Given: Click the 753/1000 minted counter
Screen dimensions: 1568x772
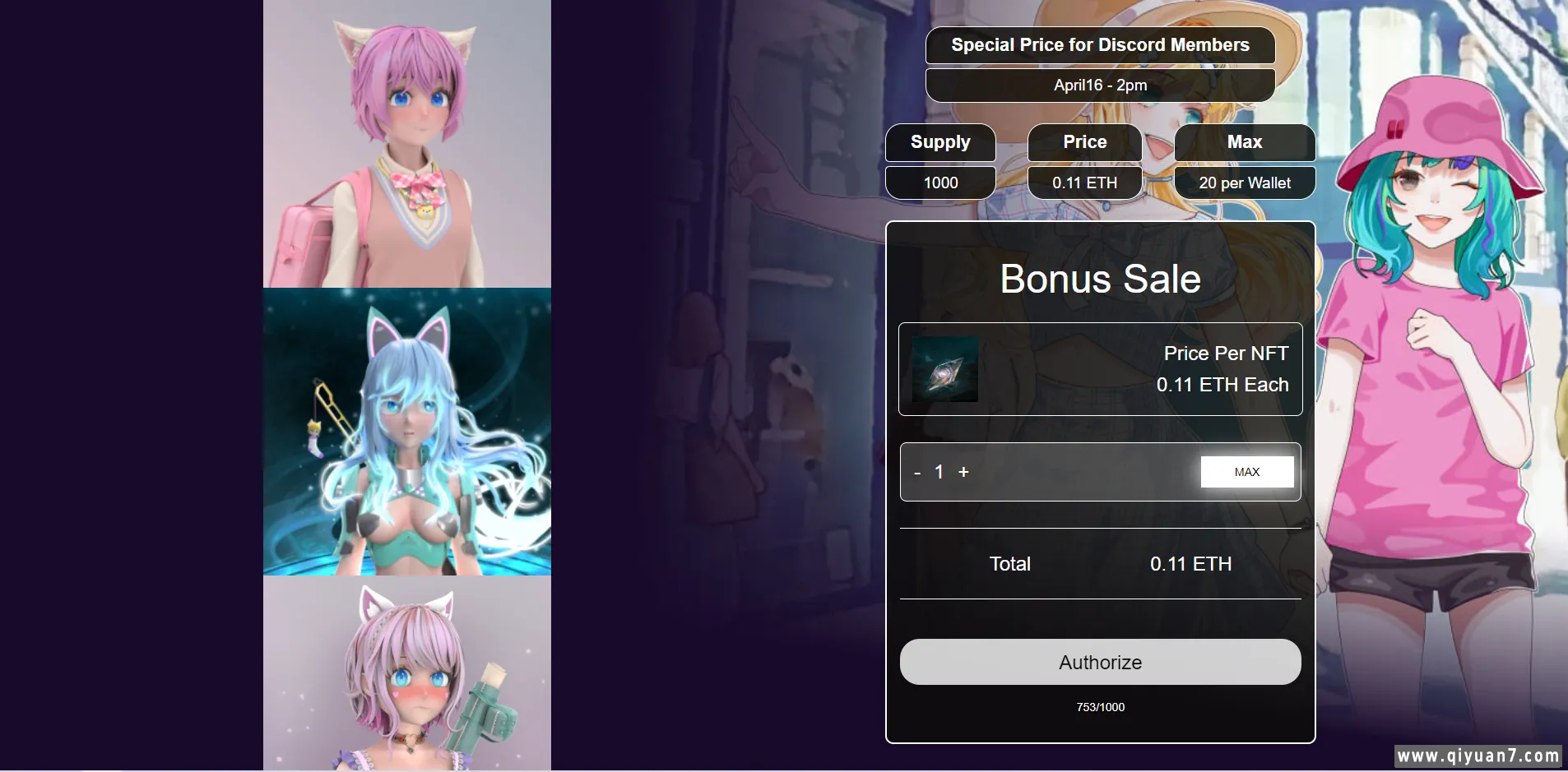Looking at the screenshot, I should (1100, 707).
